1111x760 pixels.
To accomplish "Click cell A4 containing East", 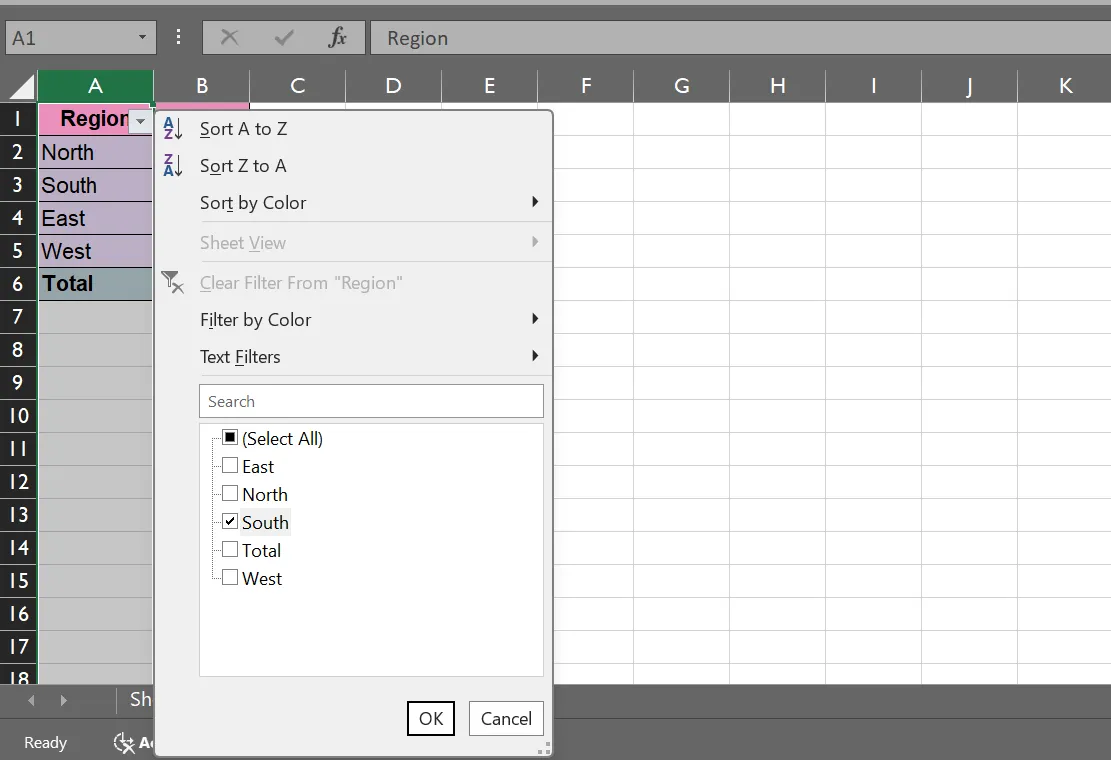I will click(96, 218).
